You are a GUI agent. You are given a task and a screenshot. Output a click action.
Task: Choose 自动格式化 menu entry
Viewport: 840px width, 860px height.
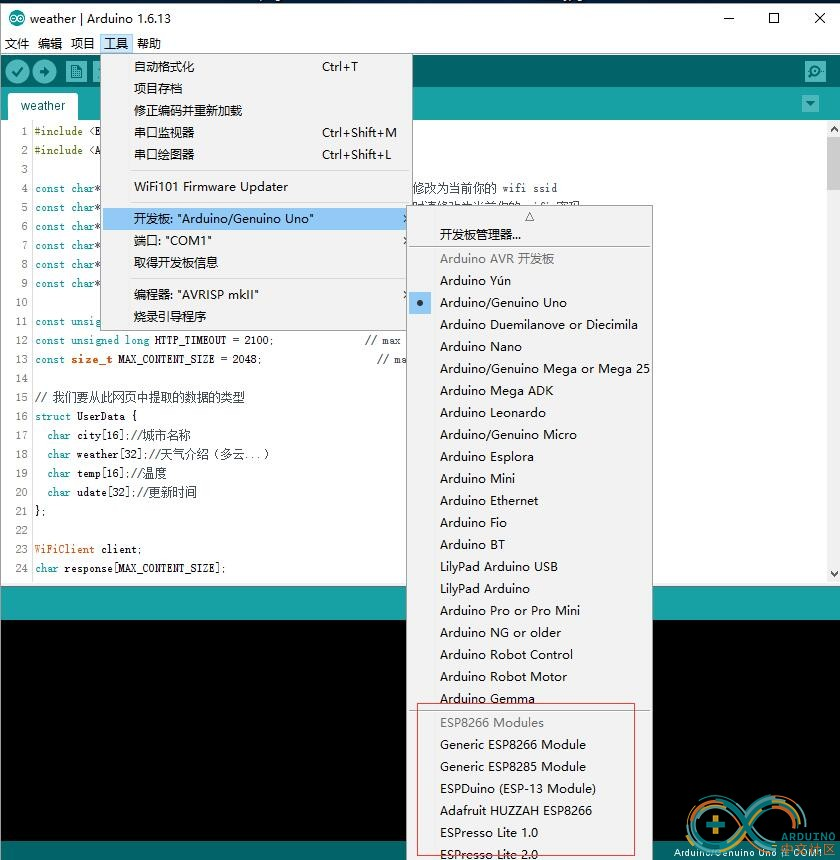[257, 67]
